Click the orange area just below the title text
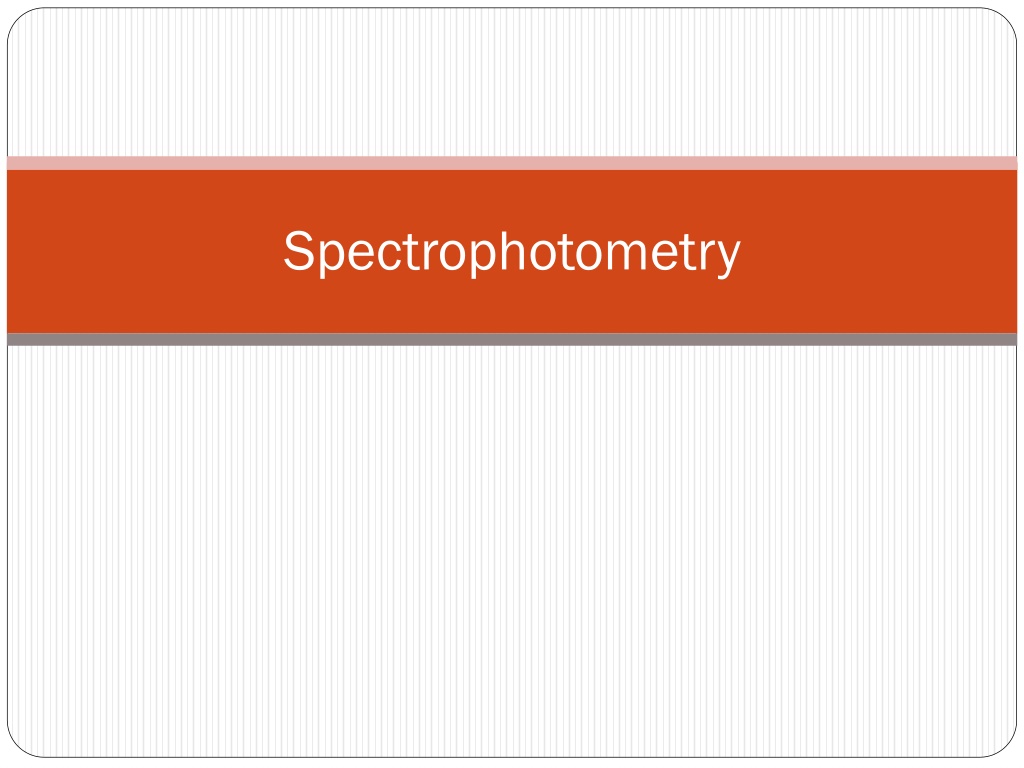Image resolution: width=1024 pixels, height=768 pixels. click(x=512, y=306)
